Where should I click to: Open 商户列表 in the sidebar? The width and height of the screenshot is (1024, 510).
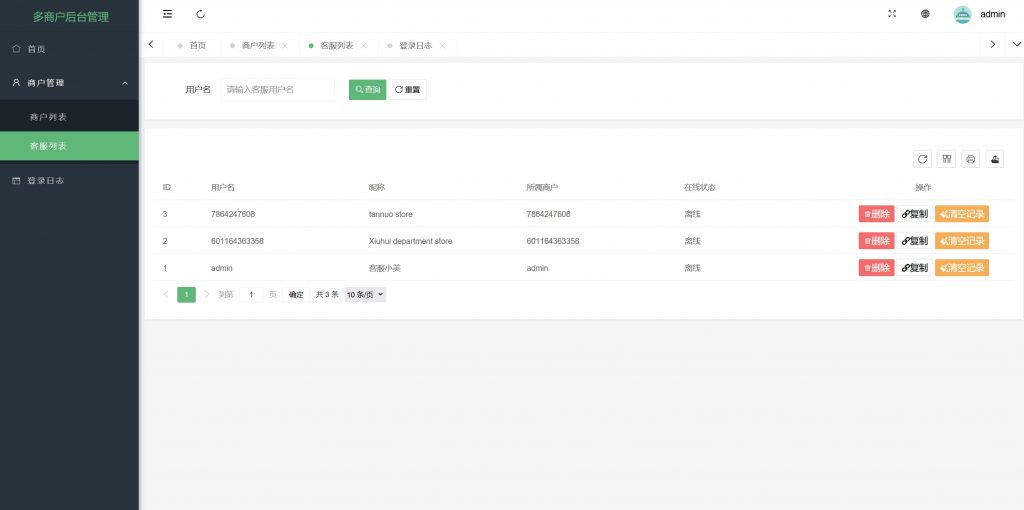69,118
